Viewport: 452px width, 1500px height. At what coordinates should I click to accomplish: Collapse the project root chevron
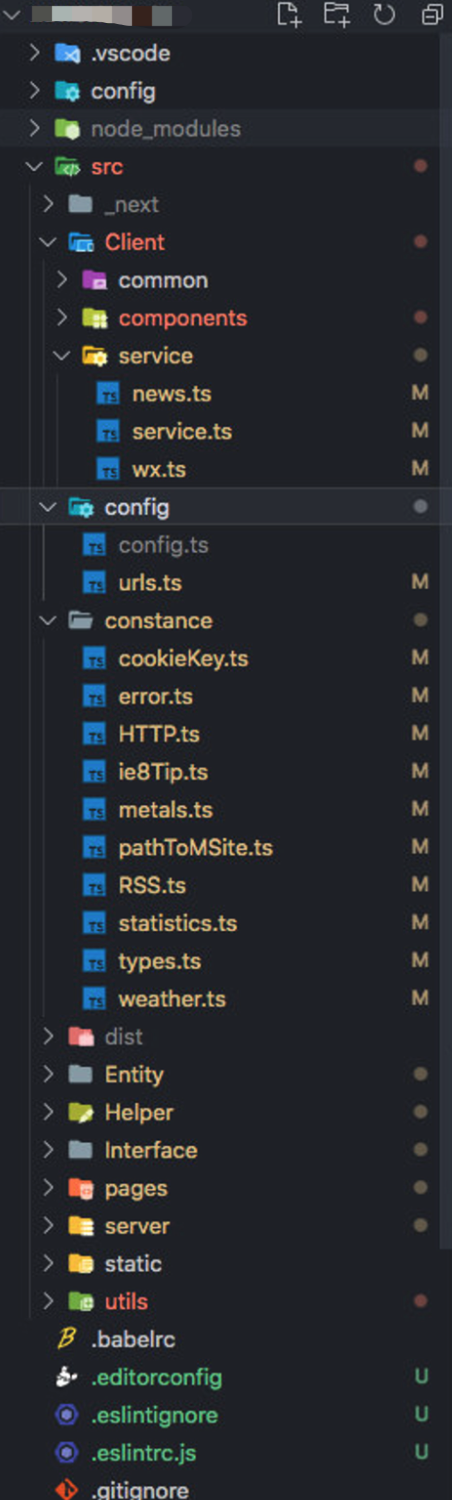click(13, 14)
